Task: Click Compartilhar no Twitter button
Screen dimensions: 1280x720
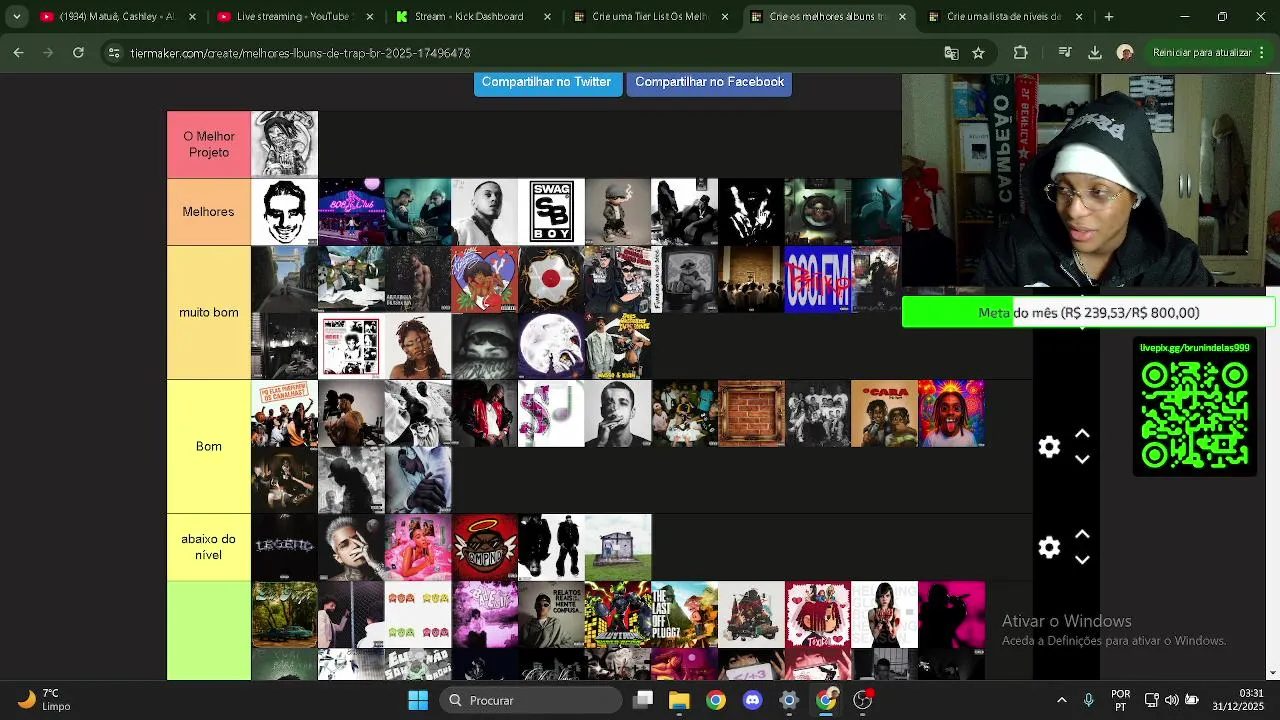Action: point(547,83)
